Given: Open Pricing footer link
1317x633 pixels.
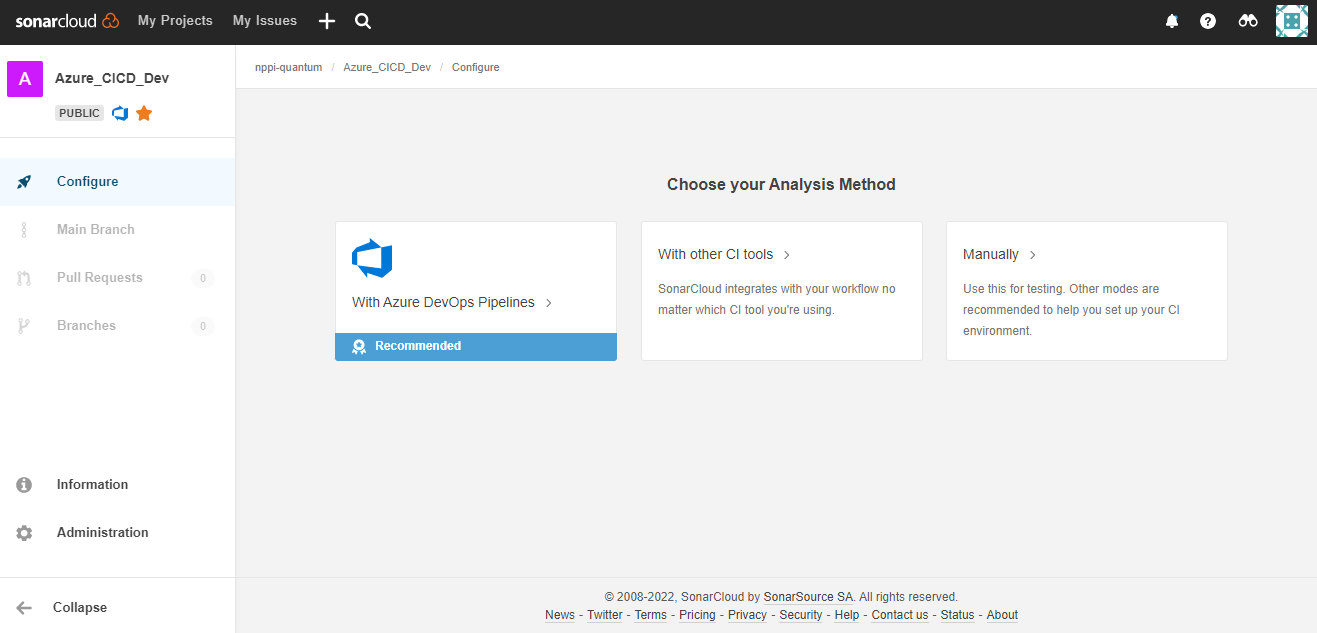Looking at the screenshot, I should (697, 615).
